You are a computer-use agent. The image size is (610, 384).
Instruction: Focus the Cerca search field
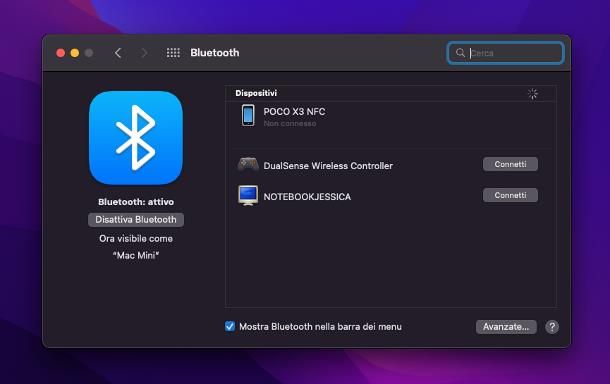[x=505, y=53]
